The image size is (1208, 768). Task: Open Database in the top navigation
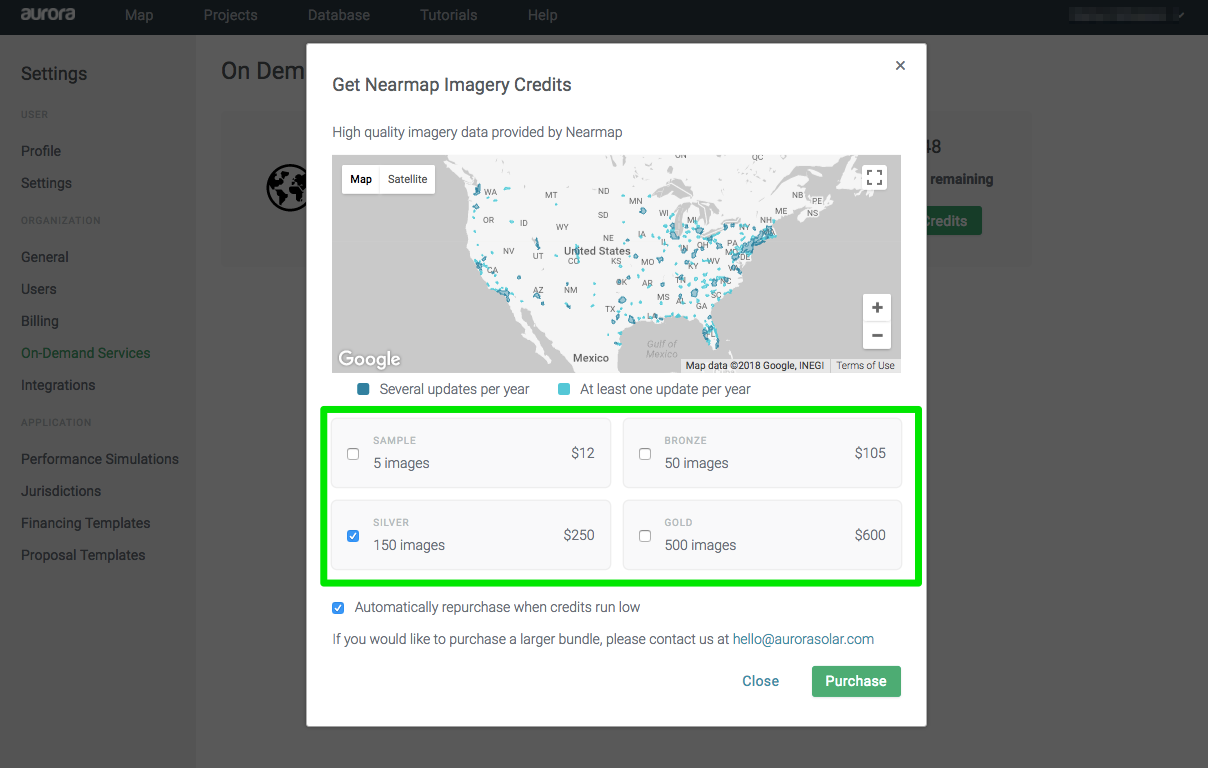pos(339,15)
